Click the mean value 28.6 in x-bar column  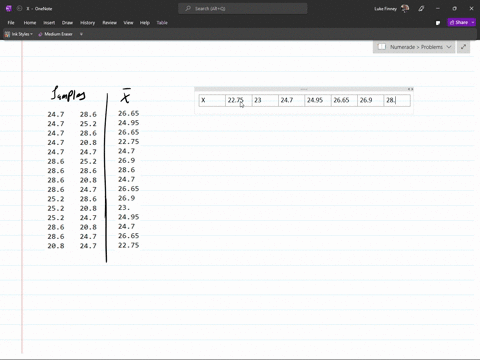point(127,170)
